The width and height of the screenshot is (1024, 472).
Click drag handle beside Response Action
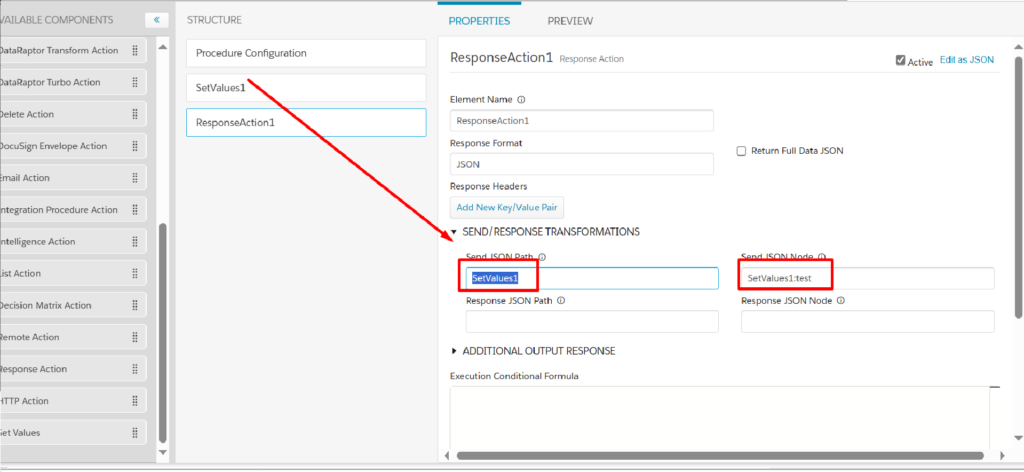[135, 369]
